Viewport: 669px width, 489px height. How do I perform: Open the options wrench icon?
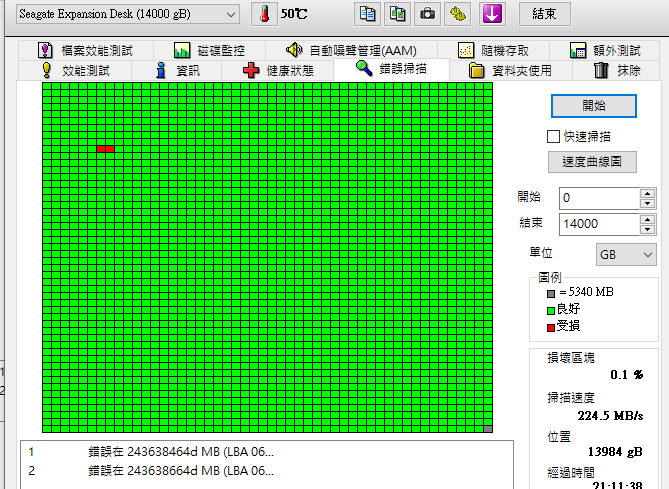[x=457, y=14]
